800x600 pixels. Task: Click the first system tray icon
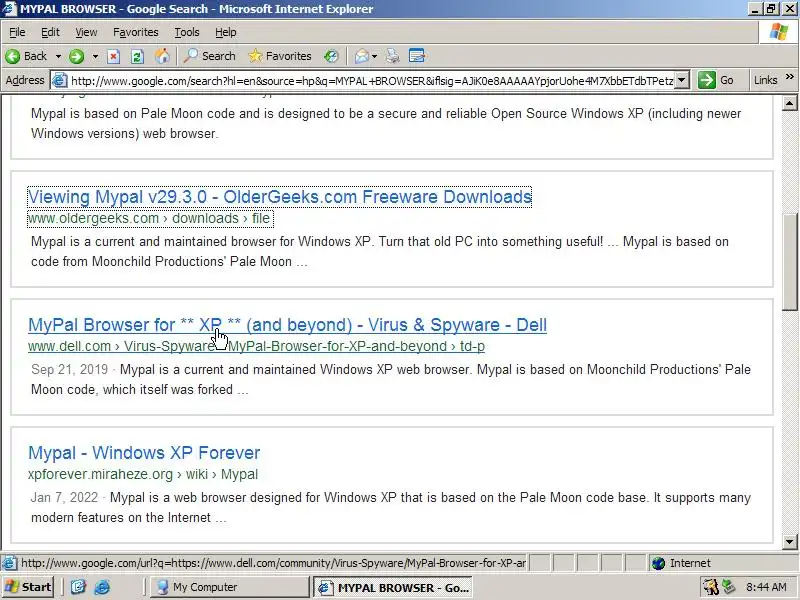tap(710, 587)
